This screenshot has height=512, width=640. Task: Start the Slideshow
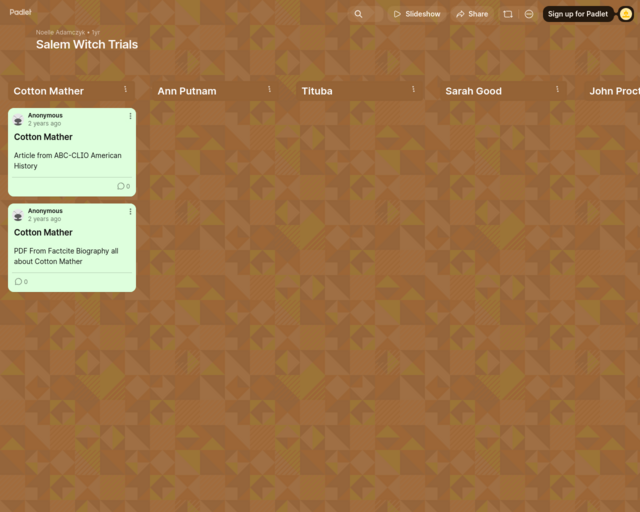tap(417, 14)
